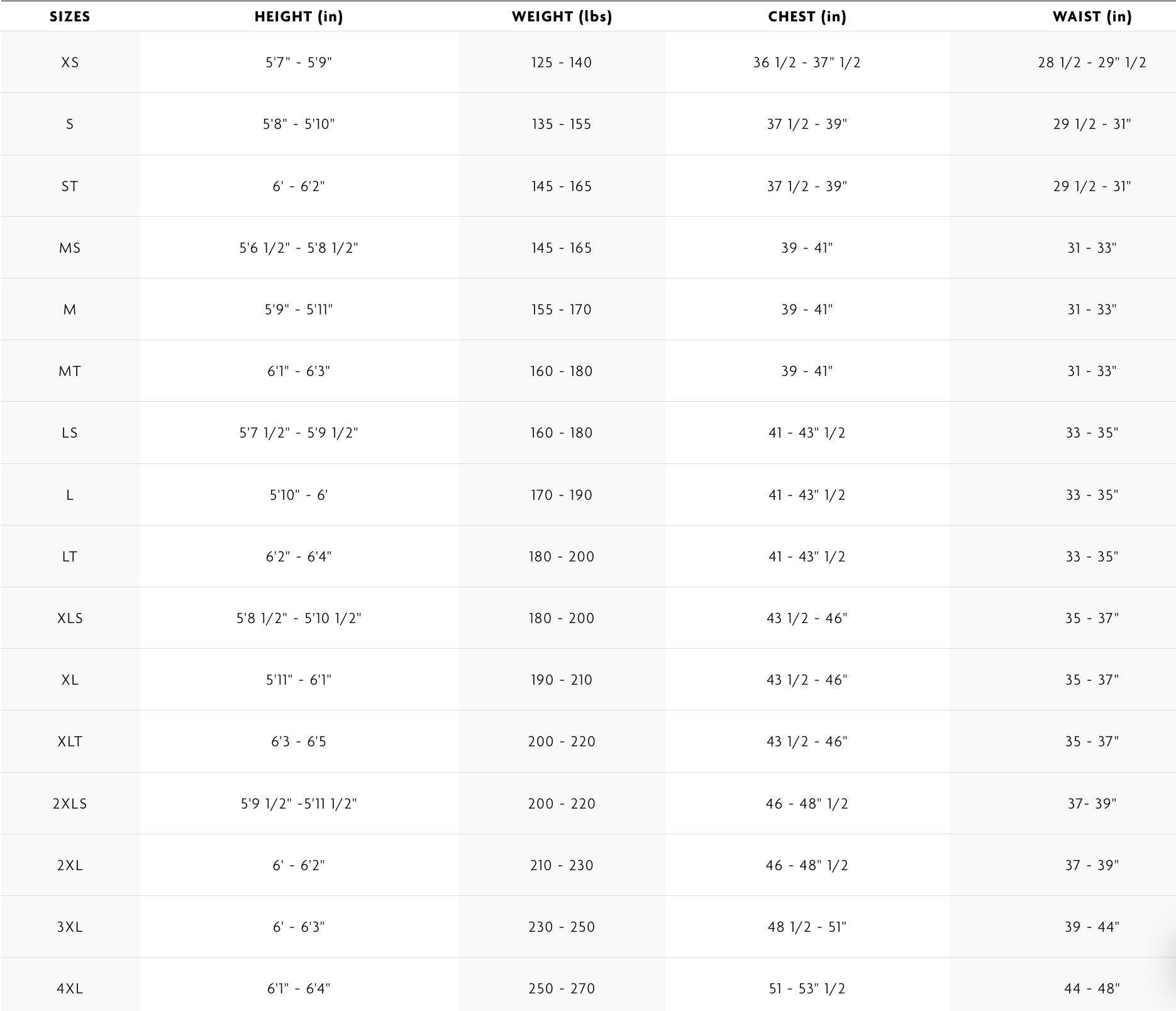The height and width of the screenshot is (1011, 1176).
Task: Select the chest value 36 1/2 - 37" 1/2
Action: pyautogui.click(x=807, y=62)
